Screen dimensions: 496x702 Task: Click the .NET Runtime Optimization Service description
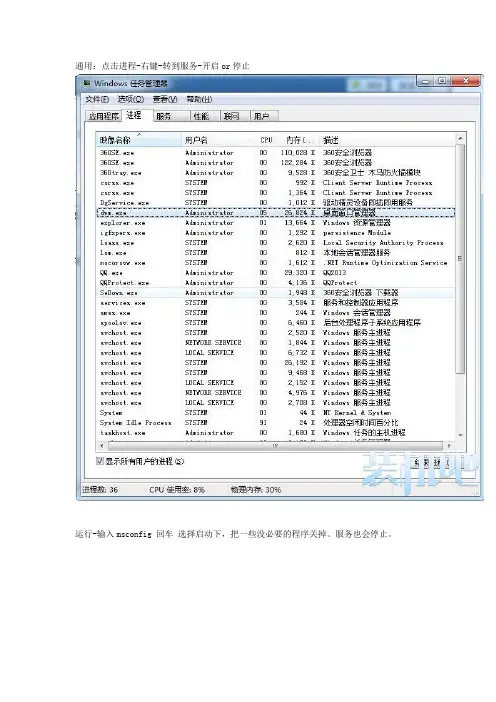tap(385, 263)
